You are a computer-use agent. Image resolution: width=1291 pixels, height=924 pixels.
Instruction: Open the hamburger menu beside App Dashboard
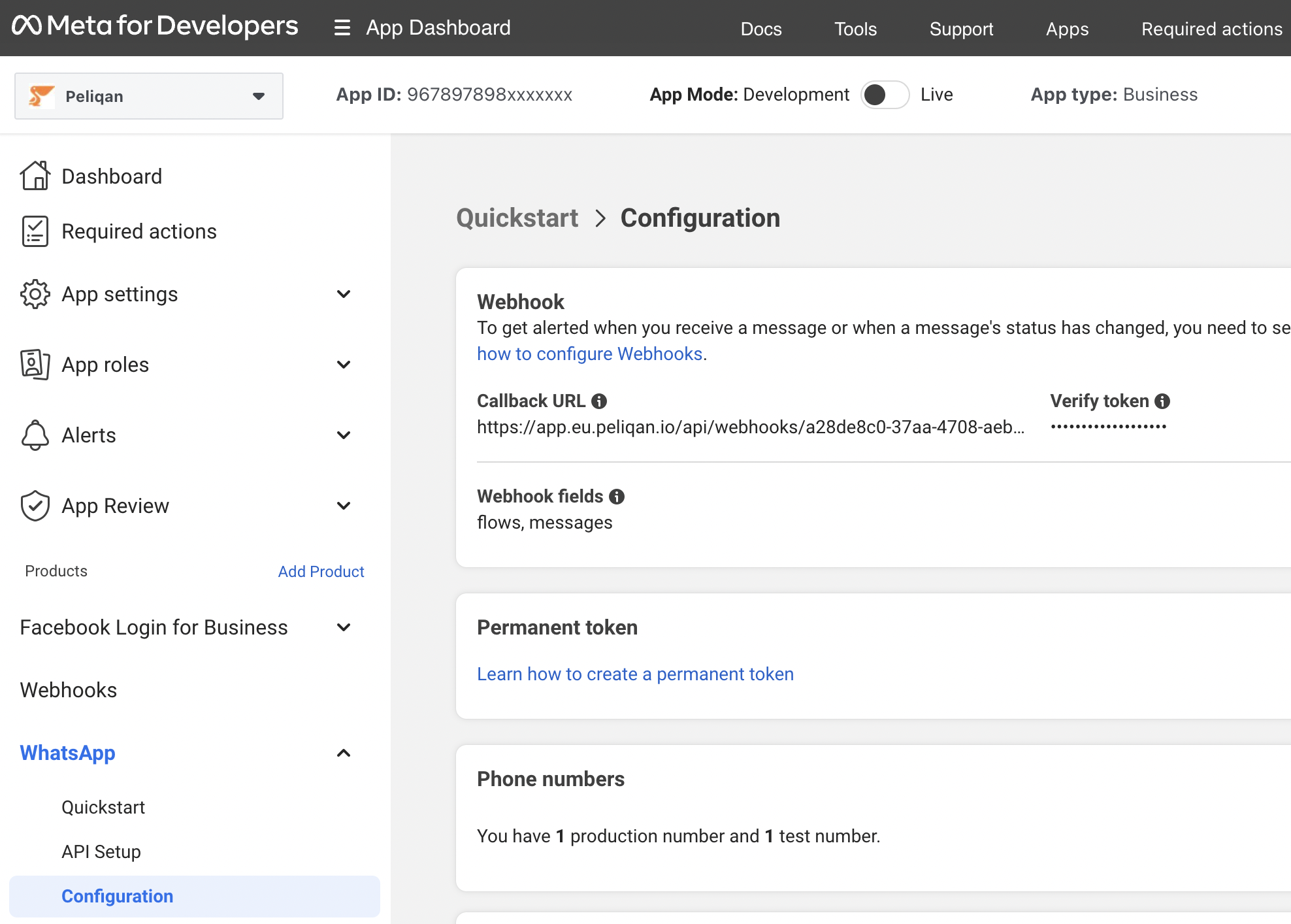342,27
